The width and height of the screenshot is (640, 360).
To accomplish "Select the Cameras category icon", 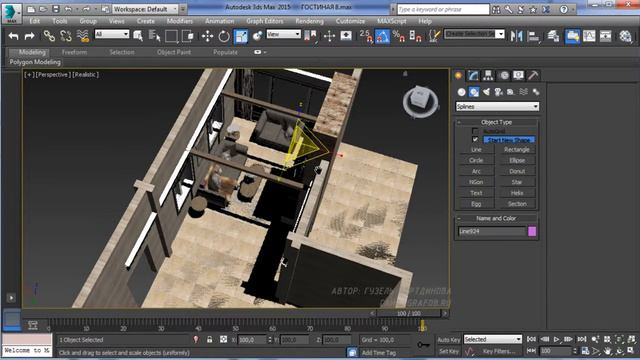I will (498, 92).
